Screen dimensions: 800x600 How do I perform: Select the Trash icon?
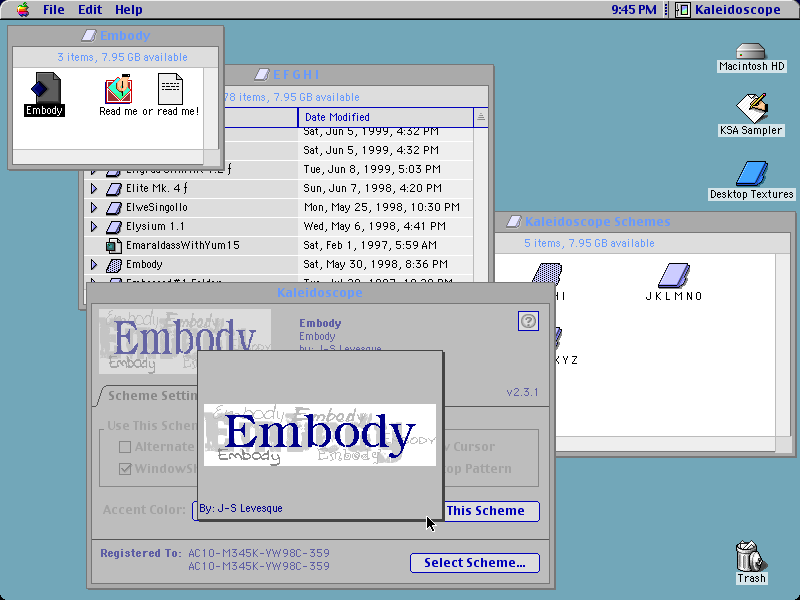[x=751, y=556]
